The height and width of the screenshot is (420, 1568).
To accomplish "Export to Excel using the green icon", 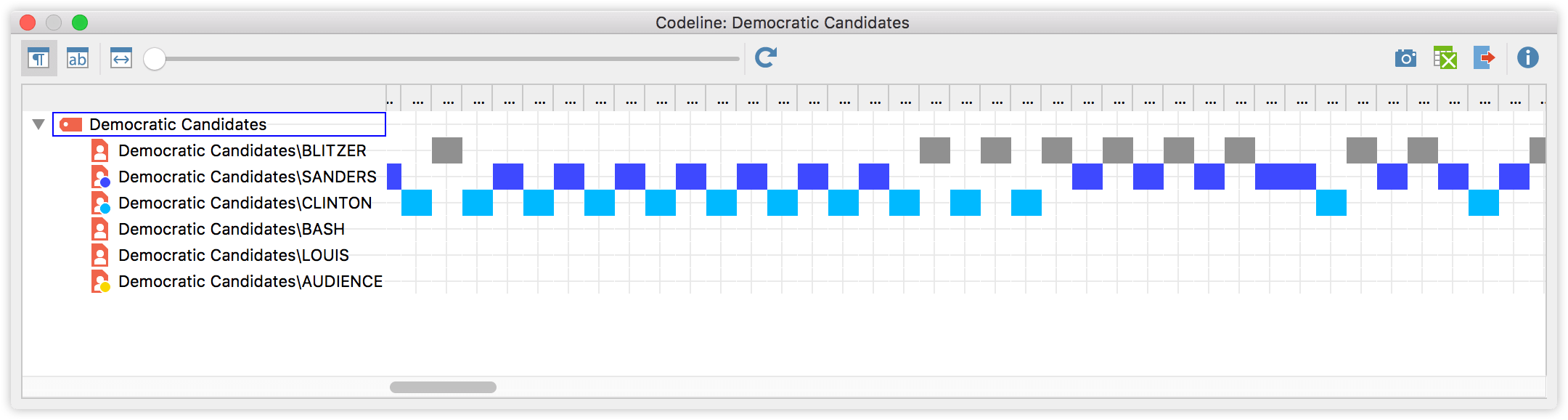I will click(1445, 58).
